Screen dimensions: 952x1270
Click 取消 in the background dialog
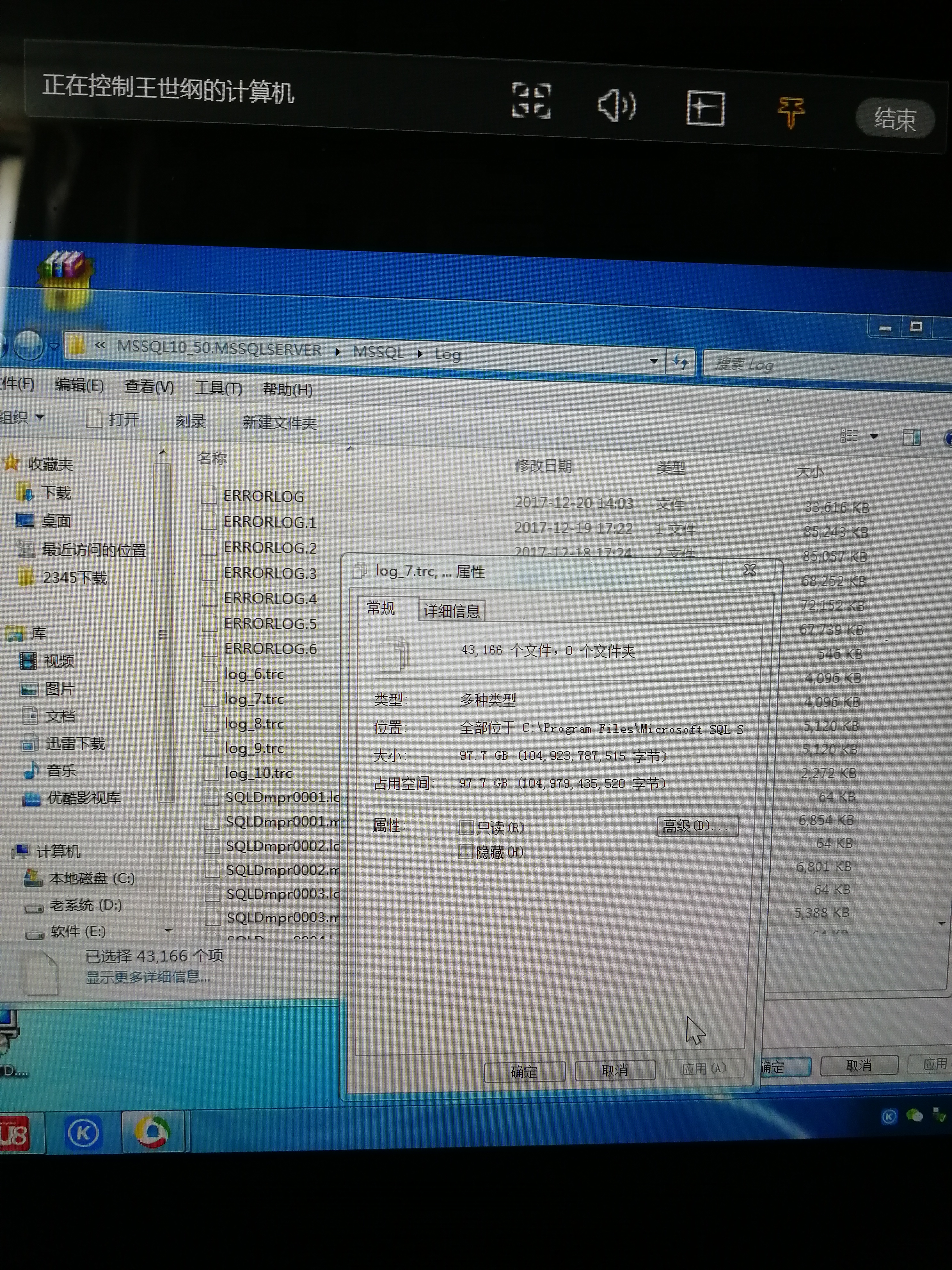pyautogui.click(x=859, y=1065)
